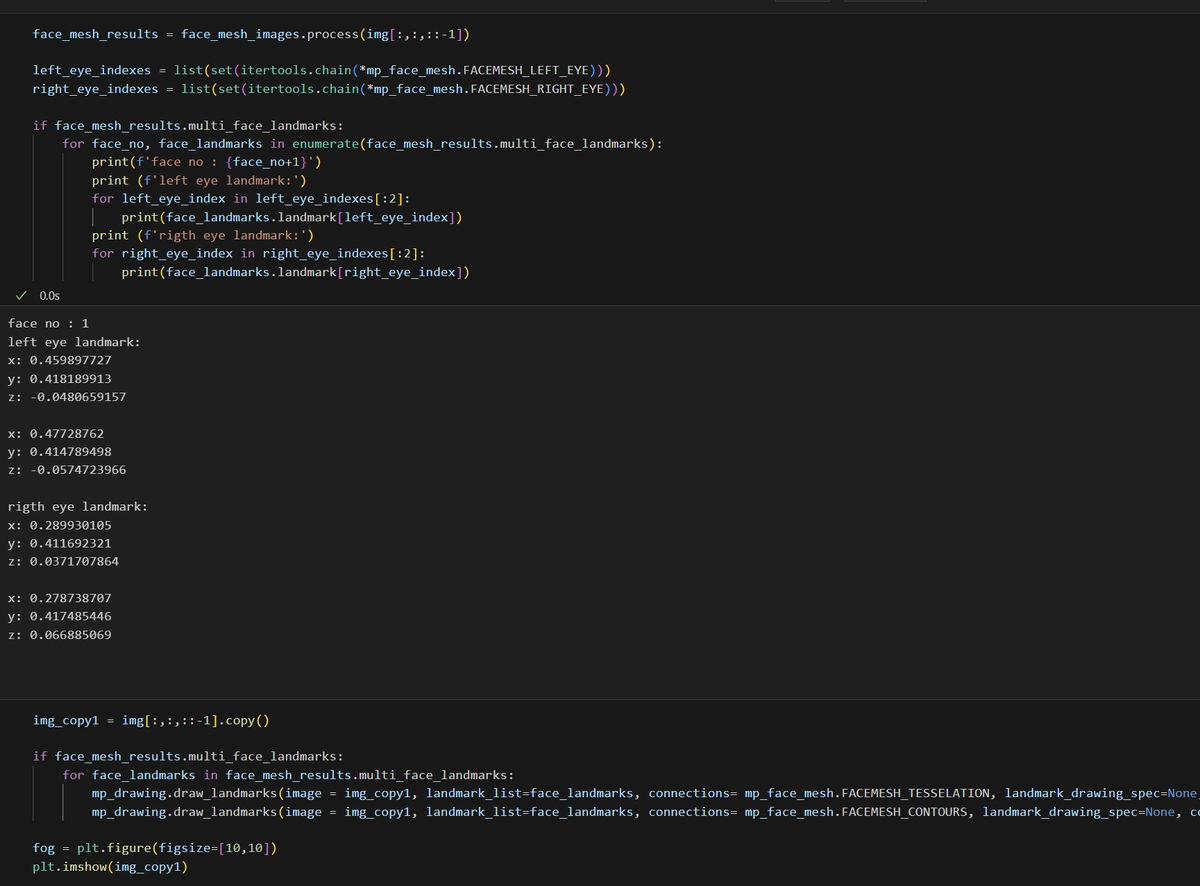
Task: Click output line "rigth eye landmark:" in results
Action: tap(77, 507)
